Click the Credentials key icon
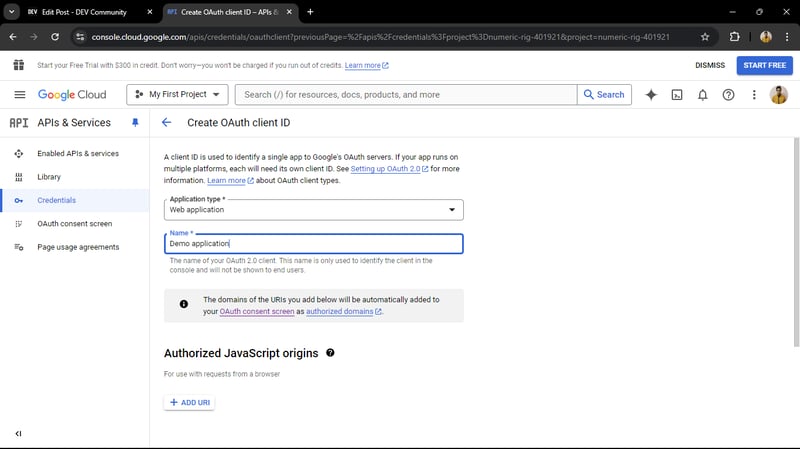Viewport: 800px width, 449px height. click(x=19, y=201)
